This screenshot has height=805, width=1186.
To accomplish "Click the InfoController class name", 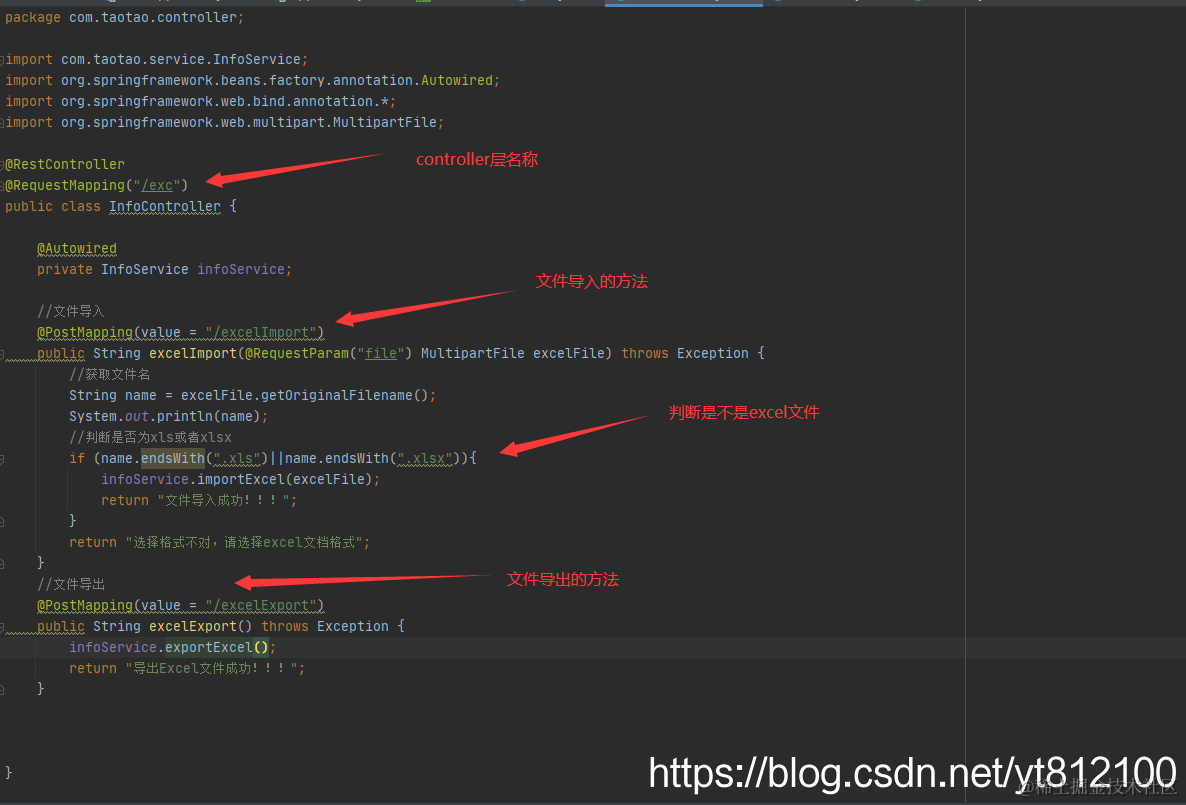I will (165, 207).
